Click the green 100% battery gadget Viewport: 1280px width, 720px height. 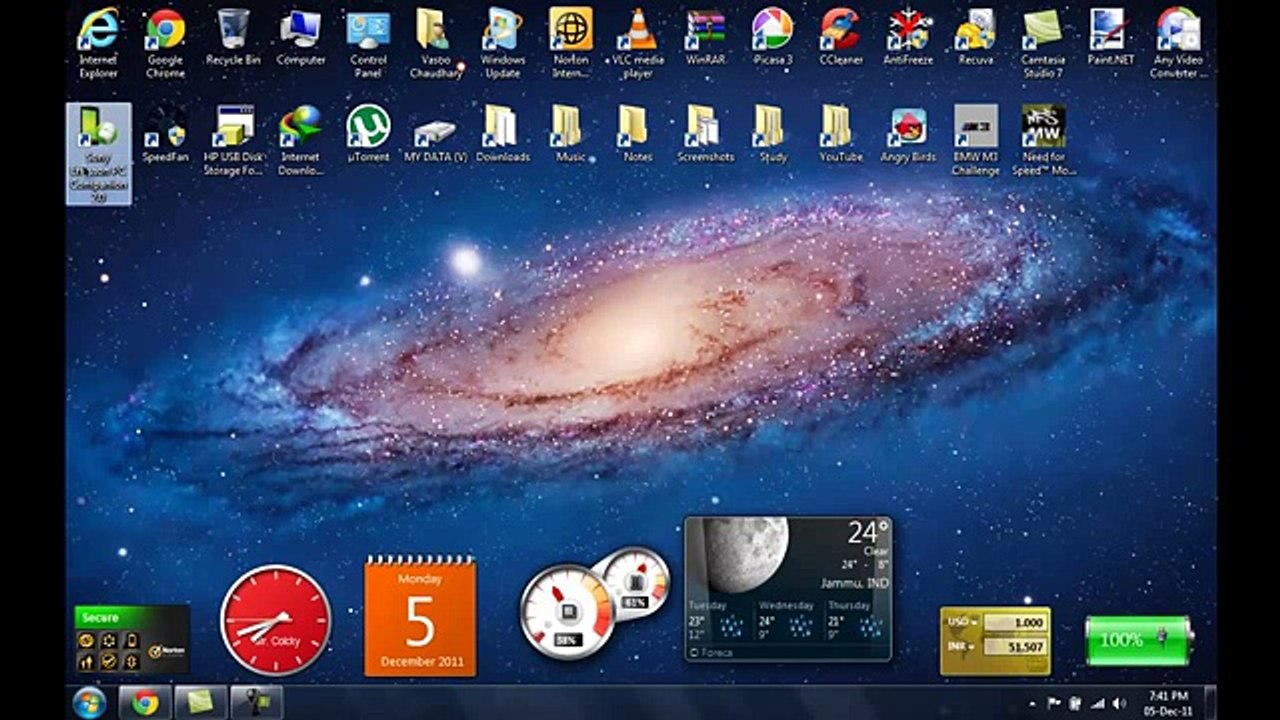pyautogui.click(x=1139, y=640)
